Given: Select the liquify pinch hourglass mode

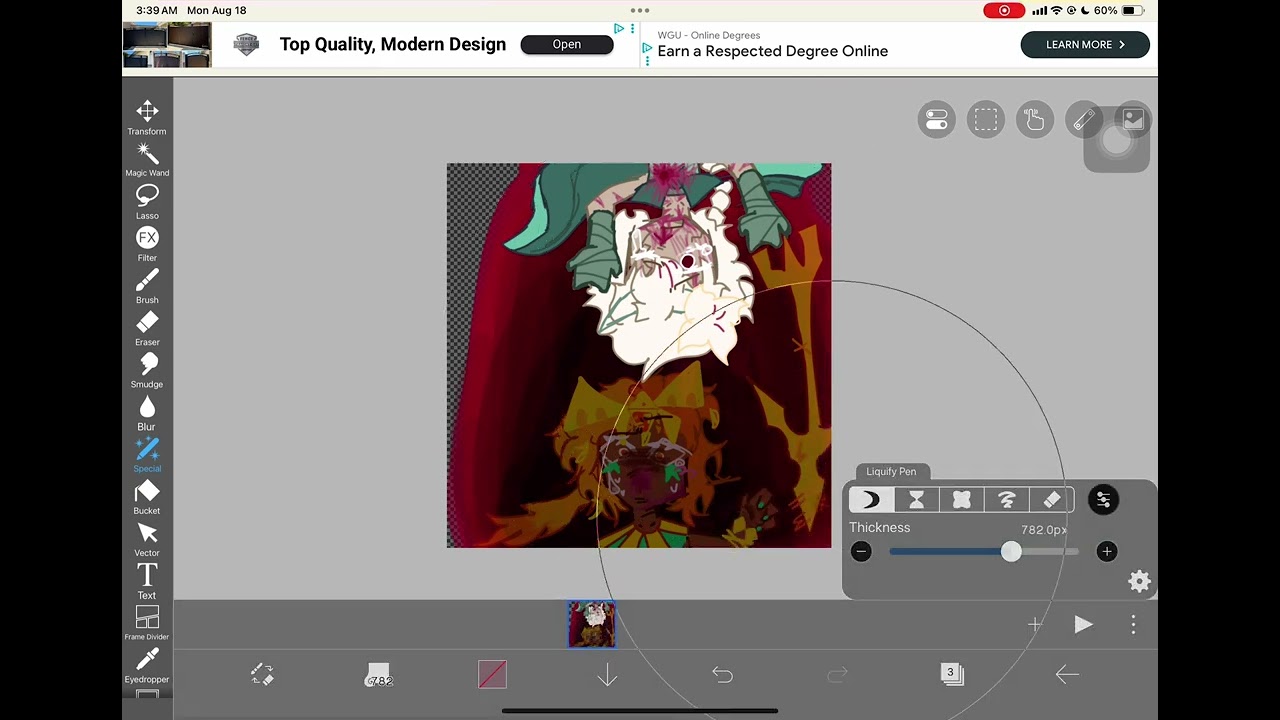Looking at the screenshot, I should [916, 500].
